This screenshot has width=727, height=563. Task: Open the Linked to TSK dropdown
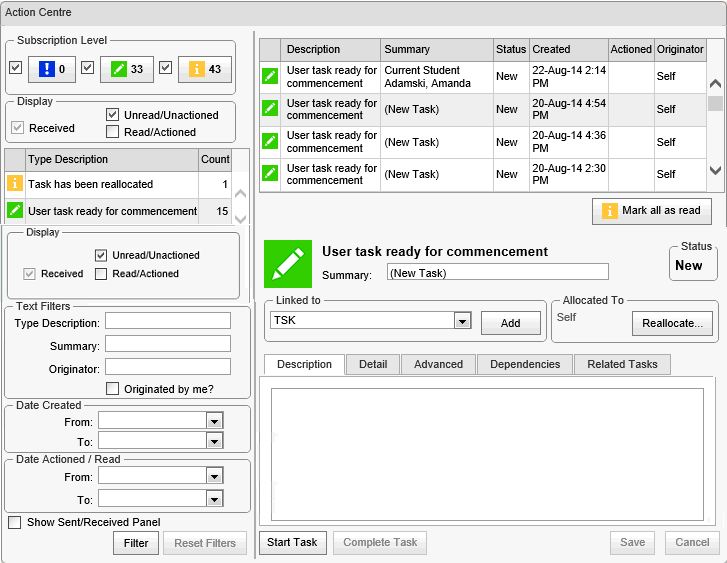tap(462, 320)
